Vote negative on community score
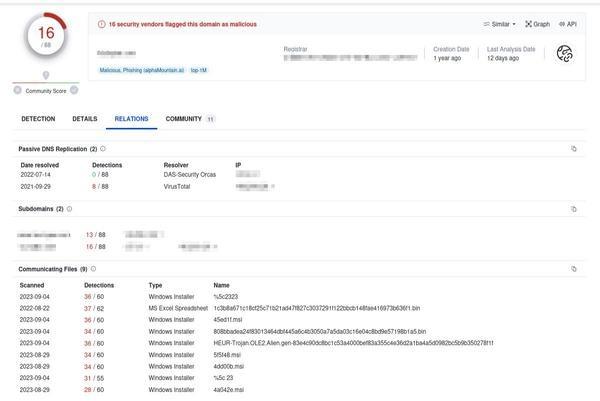Image resolution: width=600 pixels, height=401 pixels. [17, 90]
